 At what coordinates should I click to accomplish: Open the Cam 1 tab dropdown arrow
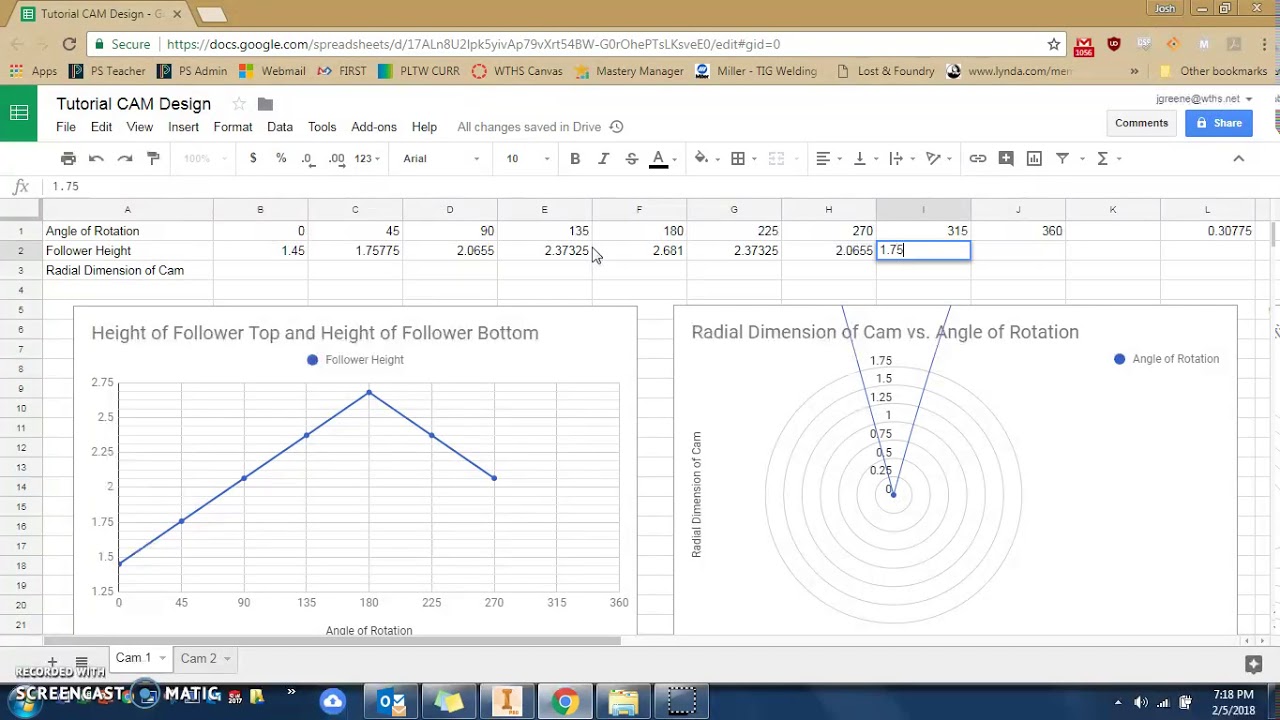click(x=161, y=659)
